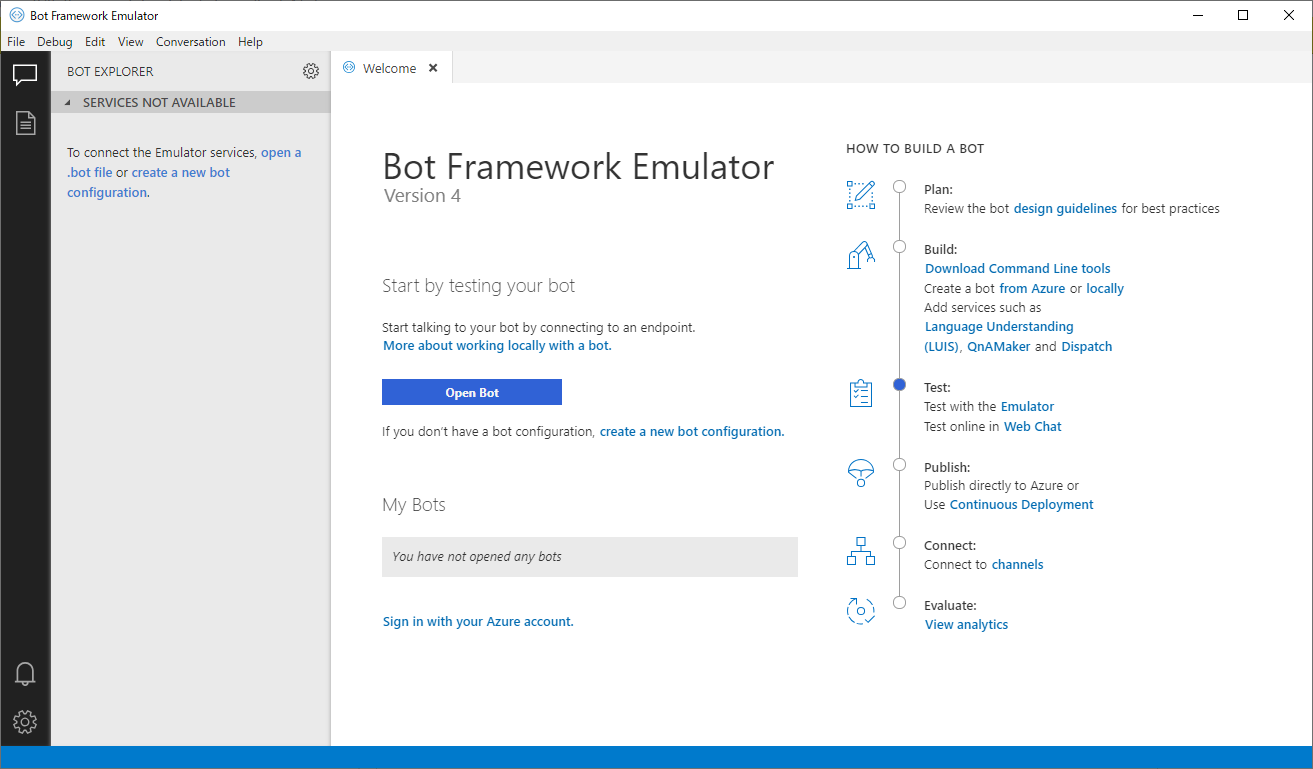Click the Open Bot button
Screen dimensions: 1313x769
pyautogui.click(x=472, y=392)
